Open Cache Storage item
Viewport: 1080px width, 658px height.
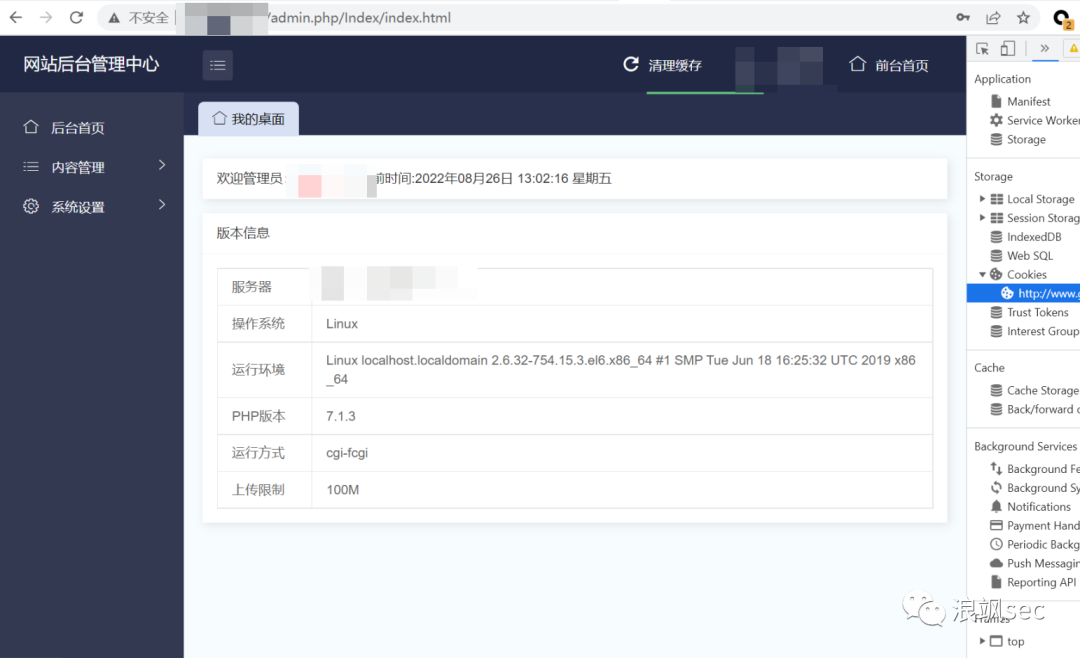1034,390
